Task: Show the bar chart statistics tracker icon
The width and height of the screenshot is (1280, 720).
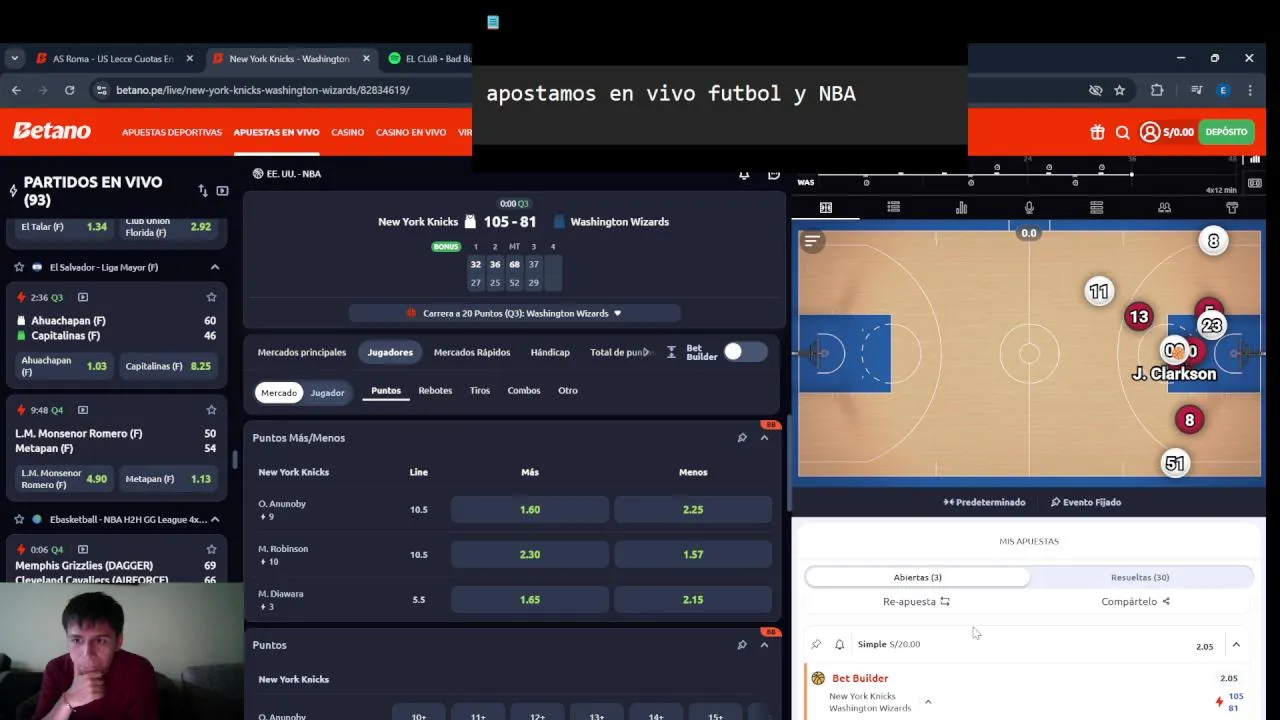Action: point(961,208)
